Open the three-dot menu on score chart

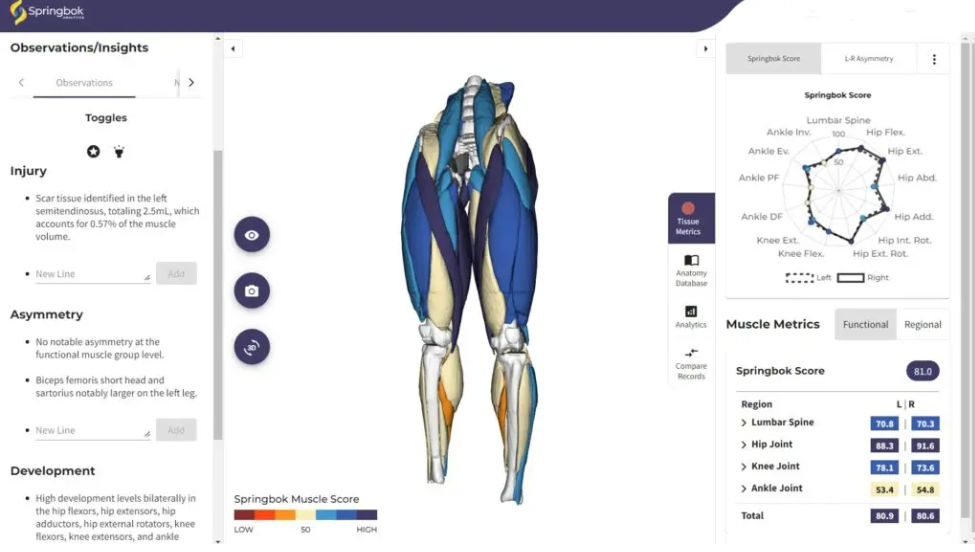pos(934,59)
